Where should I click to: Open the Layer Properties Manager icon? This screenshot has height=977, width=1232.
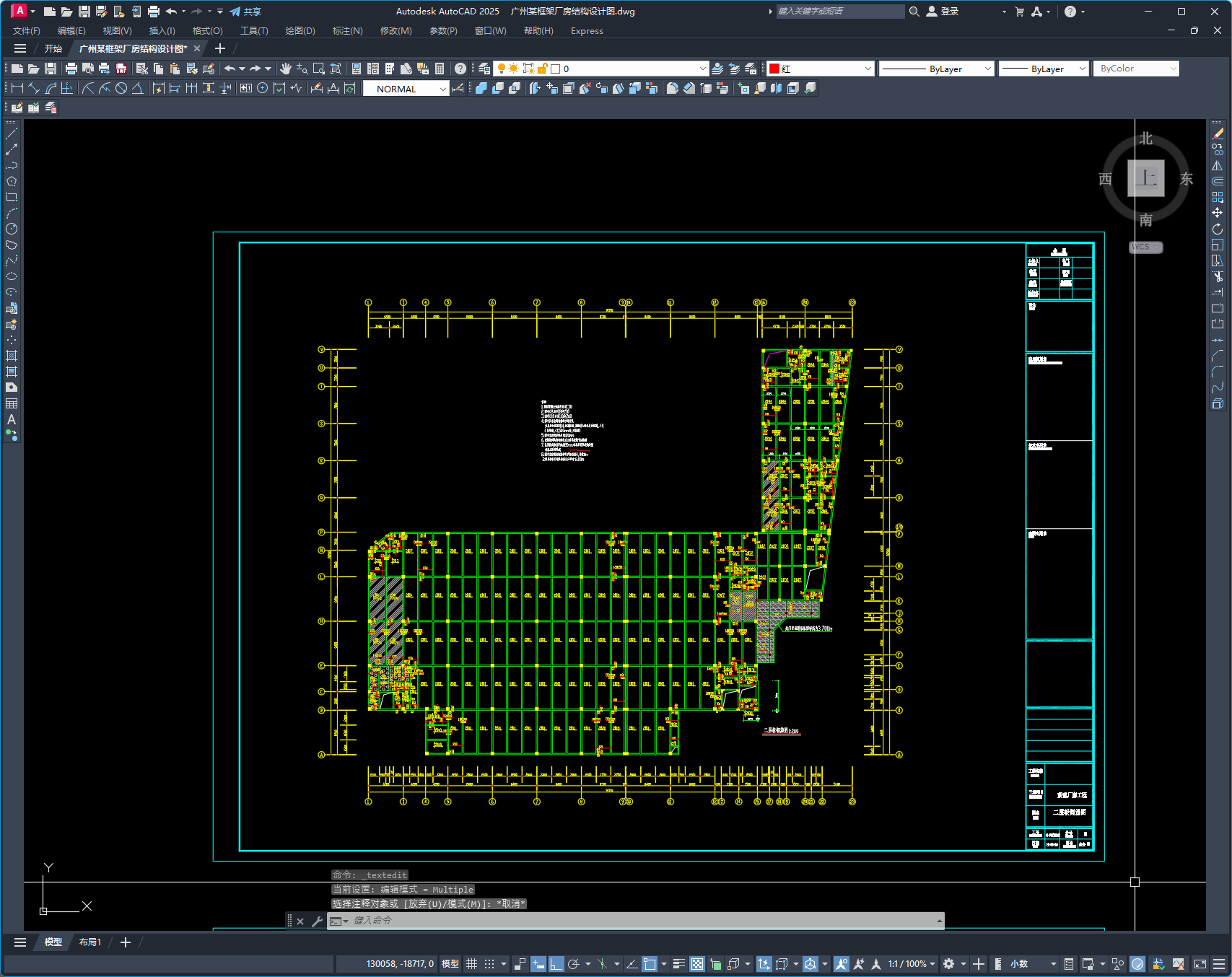point(484,69)
